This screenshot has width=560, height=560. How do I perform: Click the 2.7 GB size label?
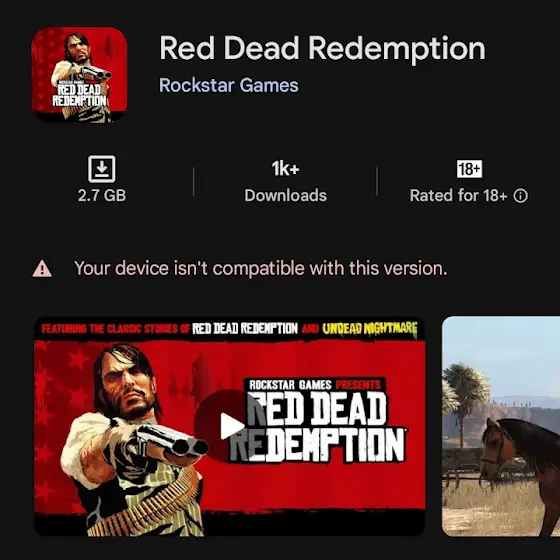tap(102, 195)
